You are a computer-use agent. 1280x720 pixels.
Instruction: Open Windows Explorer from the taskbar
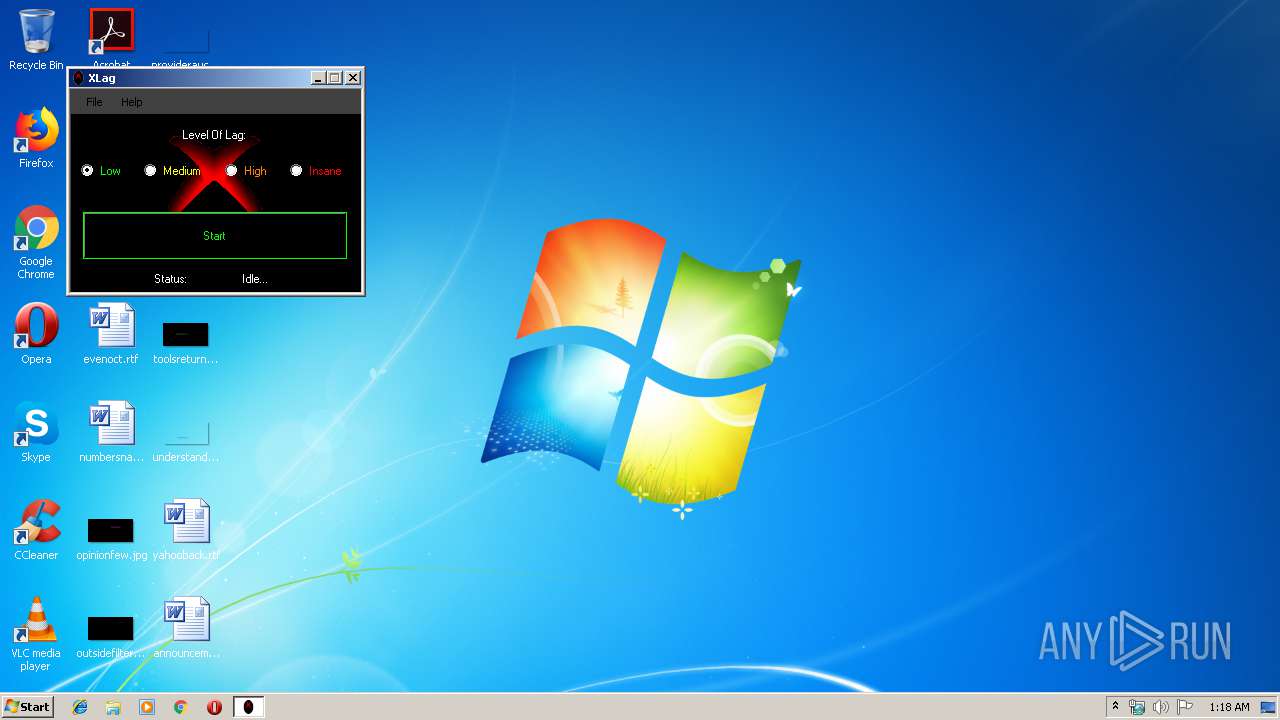[x=113, y=707]
